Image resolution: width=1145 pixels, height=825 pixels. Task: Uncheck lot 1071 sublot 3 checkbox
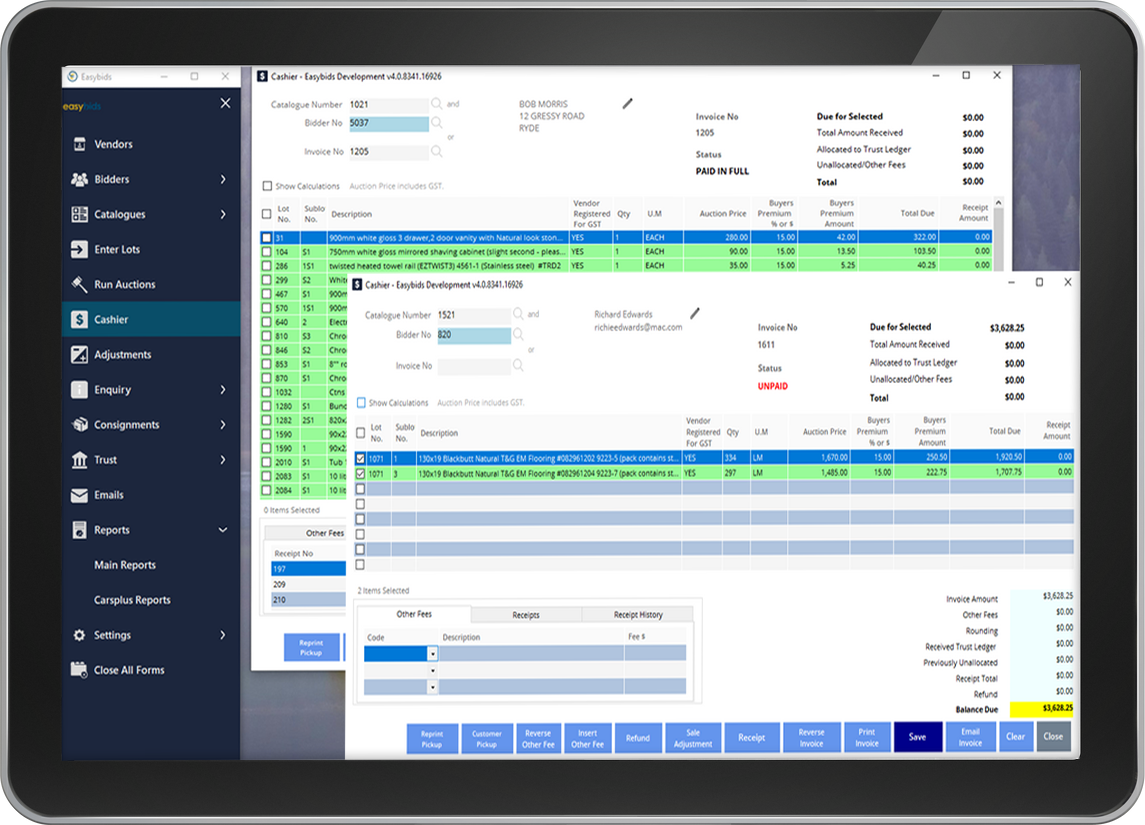pos(360,474)
